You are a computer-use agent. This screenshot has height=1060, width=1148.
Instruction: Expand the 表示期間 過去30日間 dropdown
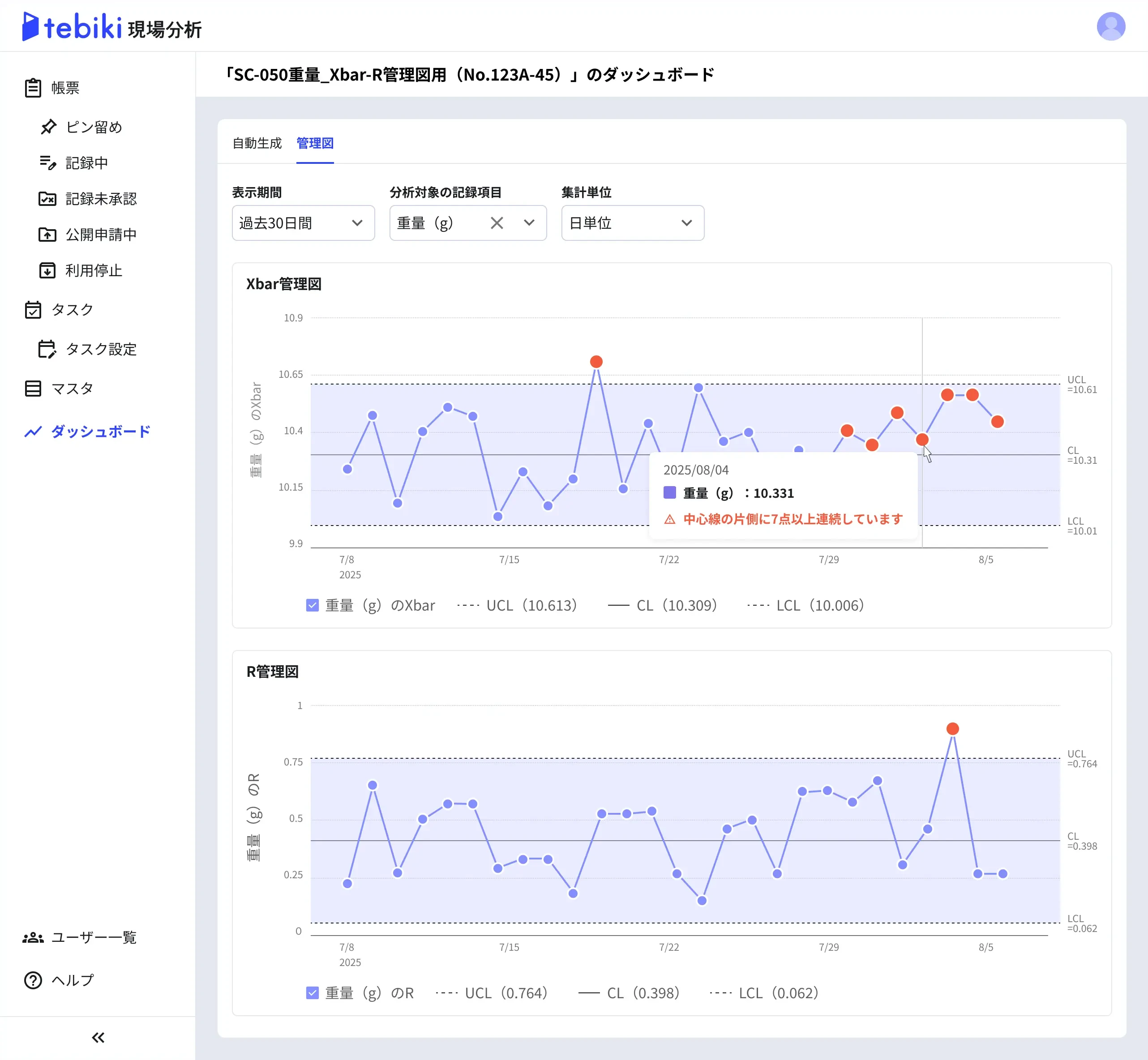tap(303, 222)
